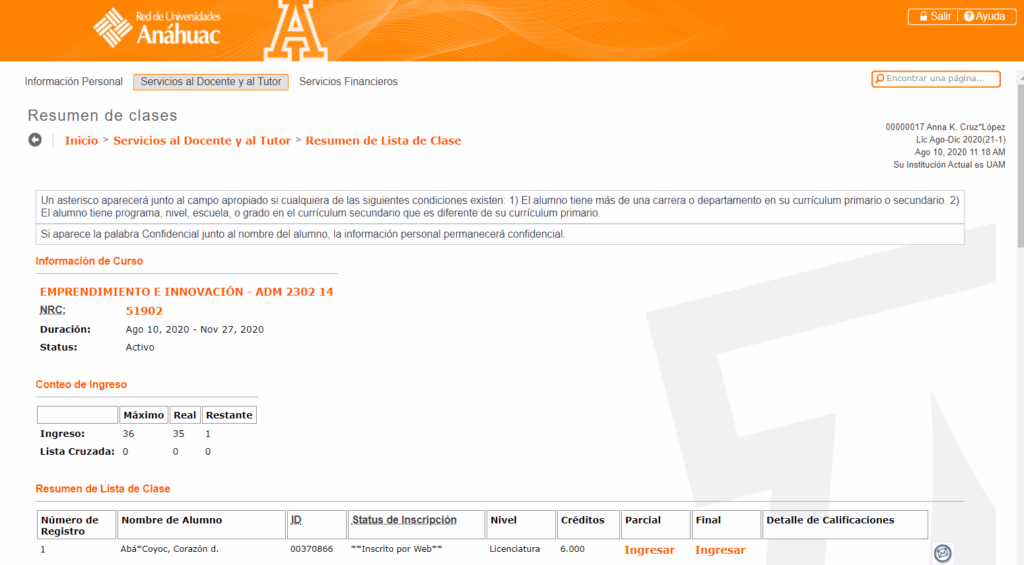This screenshot has width=1024, height=565.
Task: Email the student using the envelope icon
Action: [942, 553]
